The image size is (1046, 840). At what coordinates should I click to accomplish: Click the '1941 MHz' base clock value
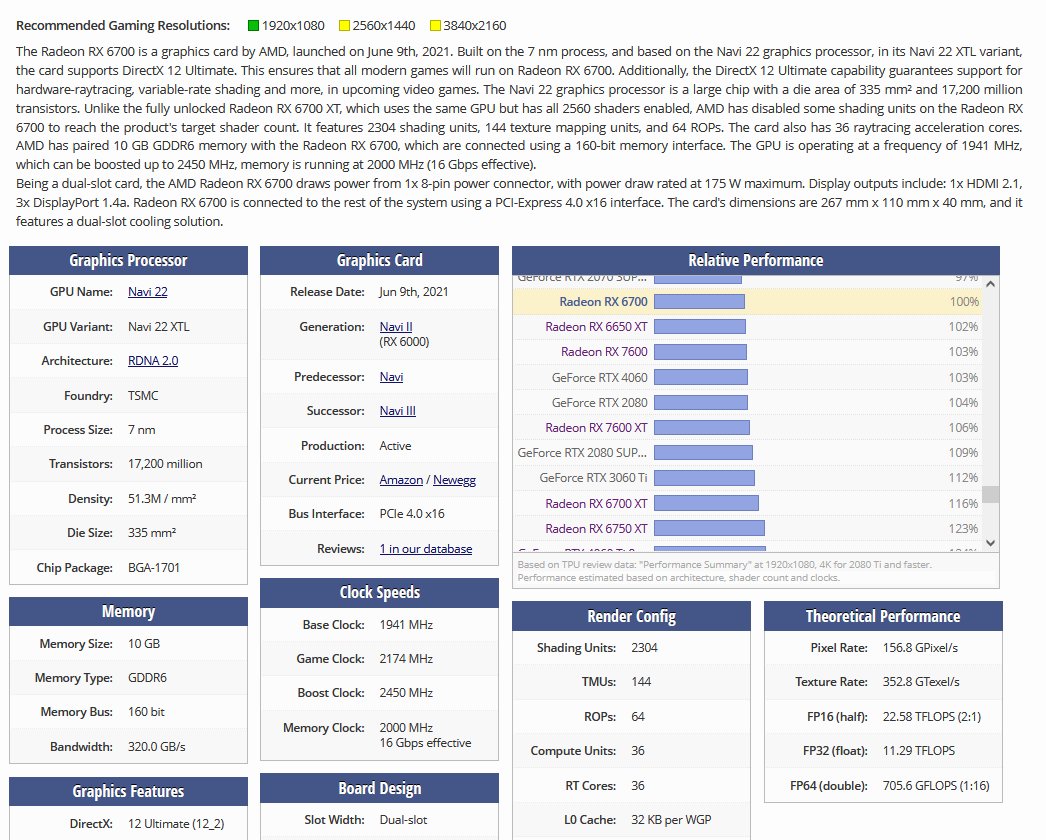pos(406,625)
